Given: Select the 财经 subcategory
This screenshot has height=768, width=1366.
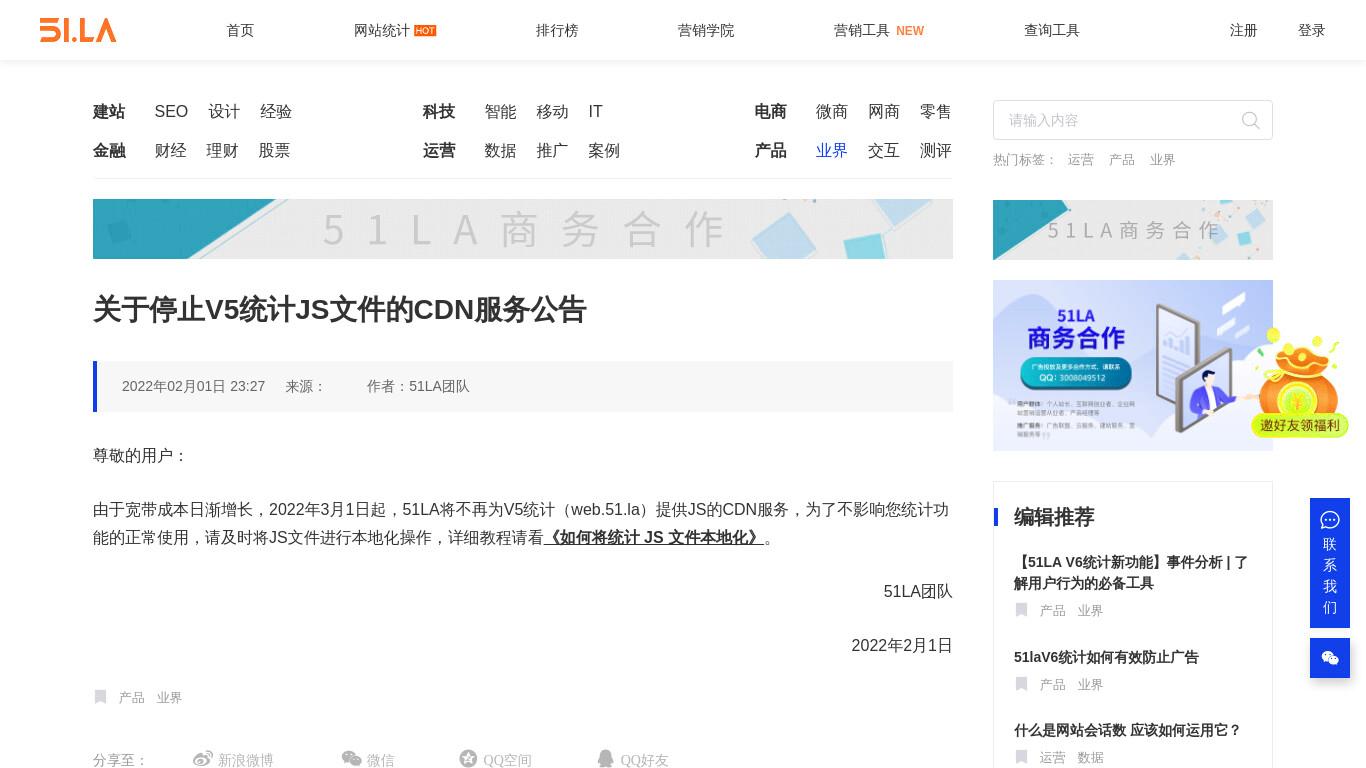Looking at the screenshot, I should tap(171, 151).
